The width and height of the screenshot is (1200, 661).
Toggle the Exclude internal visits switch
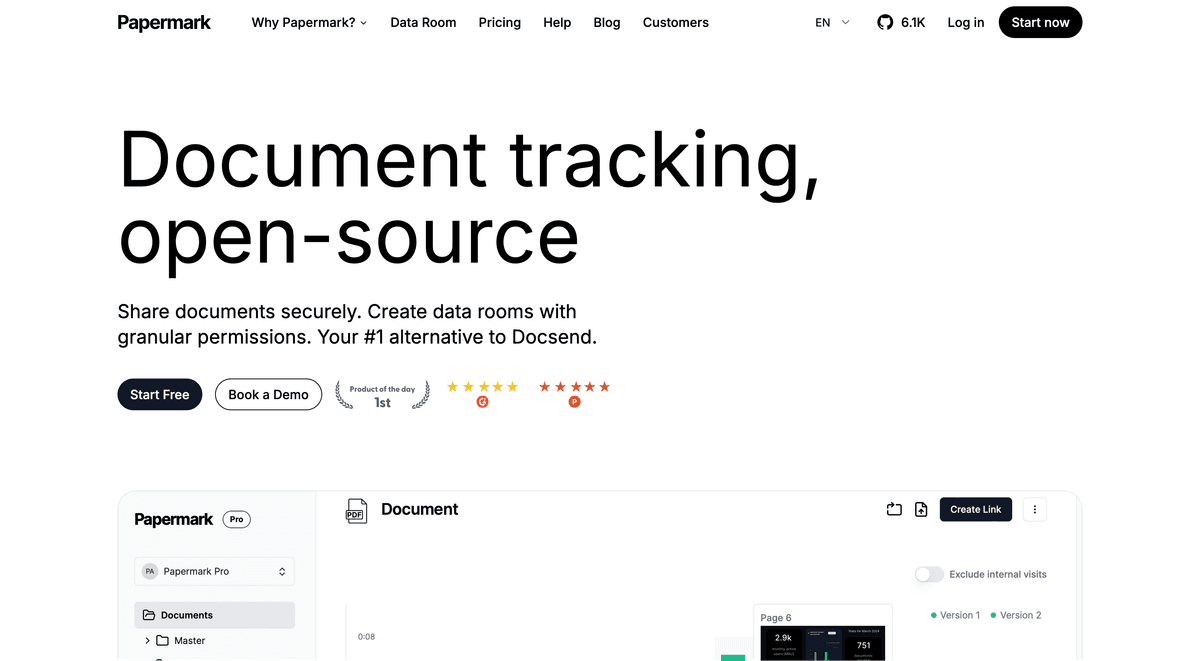click(x=929, y=574)
